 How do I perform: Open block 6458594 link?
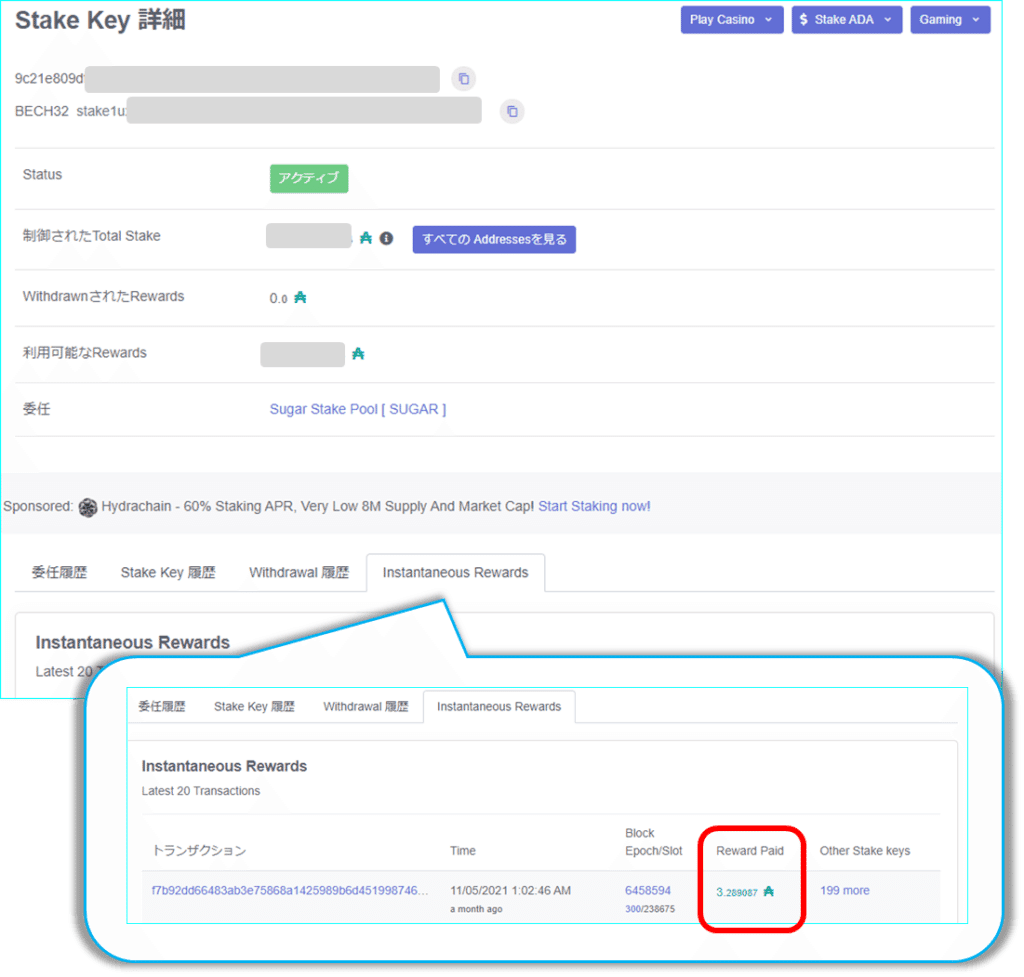[648, 891]
